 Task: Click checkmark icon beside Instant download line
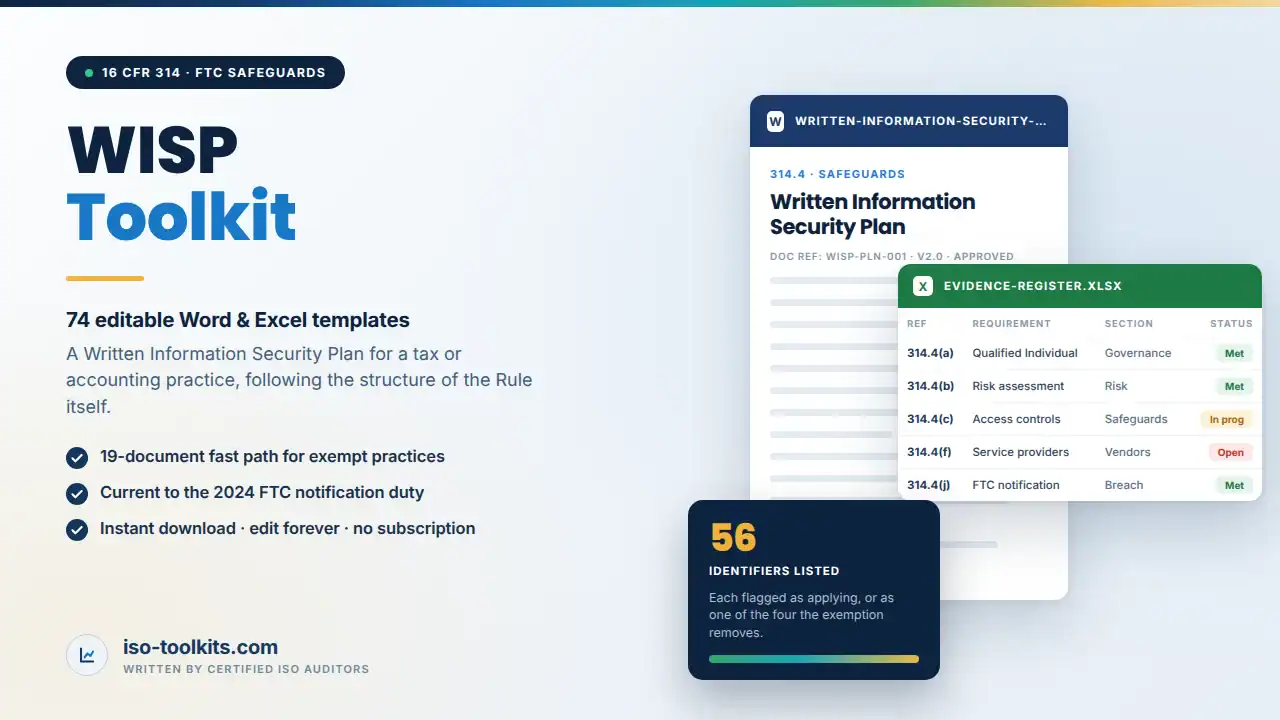coord(77,529)
